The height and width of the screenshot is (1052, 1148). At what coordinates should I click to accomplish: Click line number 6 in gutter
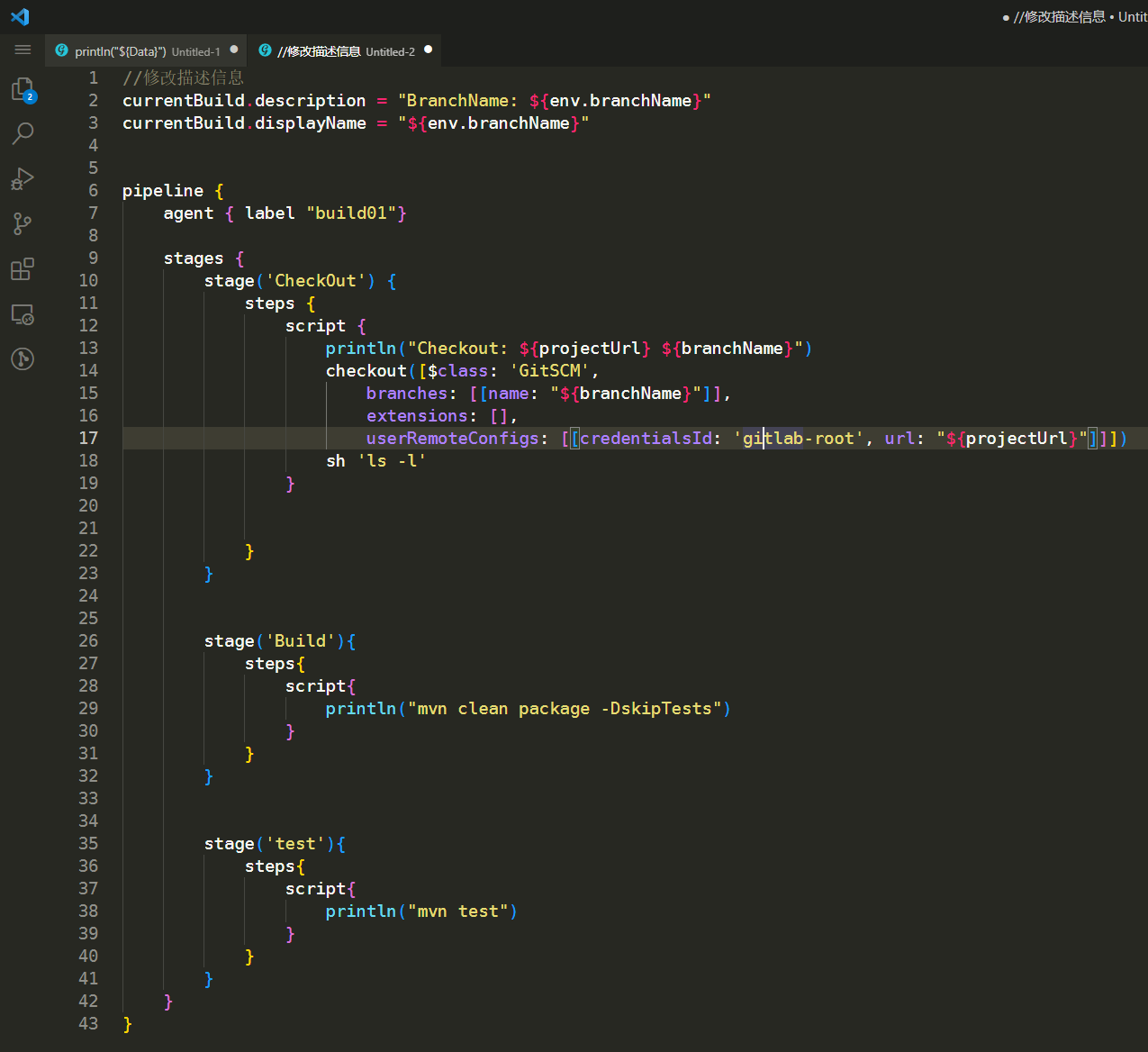click(93, 191)
